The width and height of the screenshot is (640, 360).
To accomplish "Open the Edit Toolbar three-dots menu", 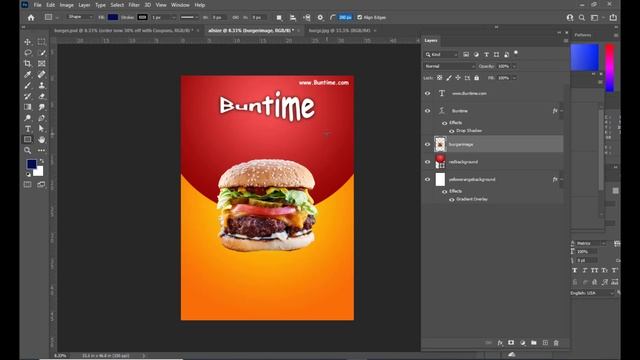I will click(x=41, y=151).
